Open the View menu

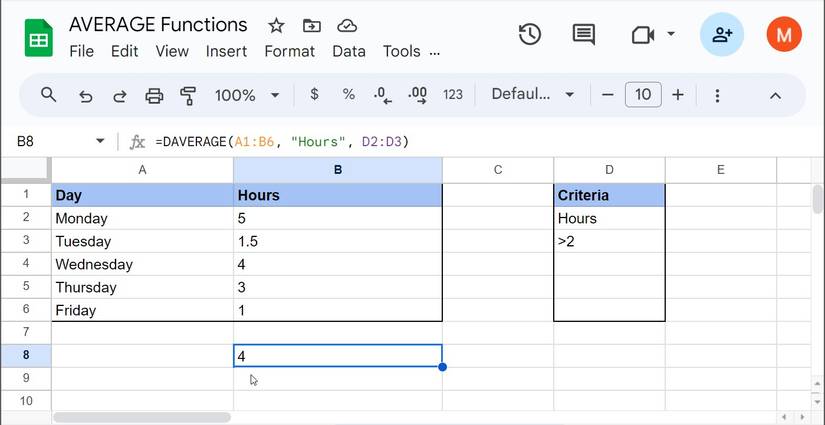(x=172, y=51)
